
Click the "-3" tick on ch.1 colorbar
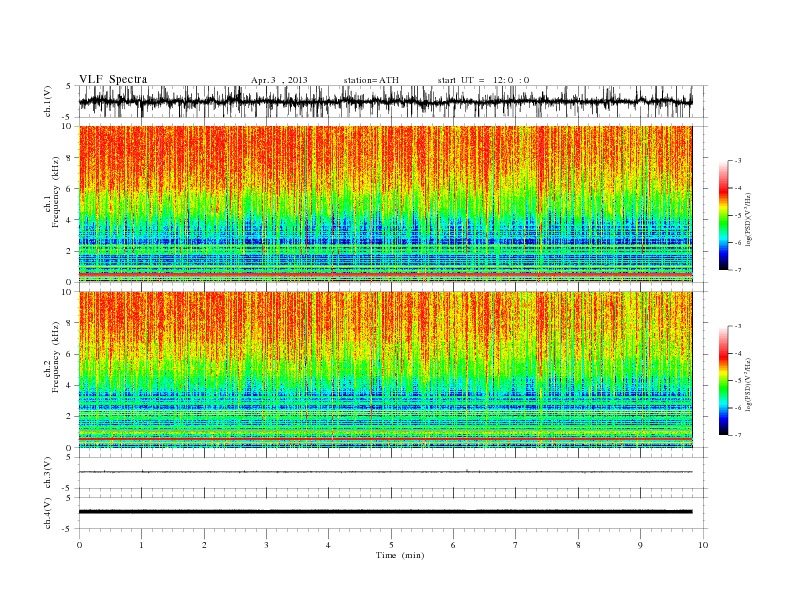738,161
